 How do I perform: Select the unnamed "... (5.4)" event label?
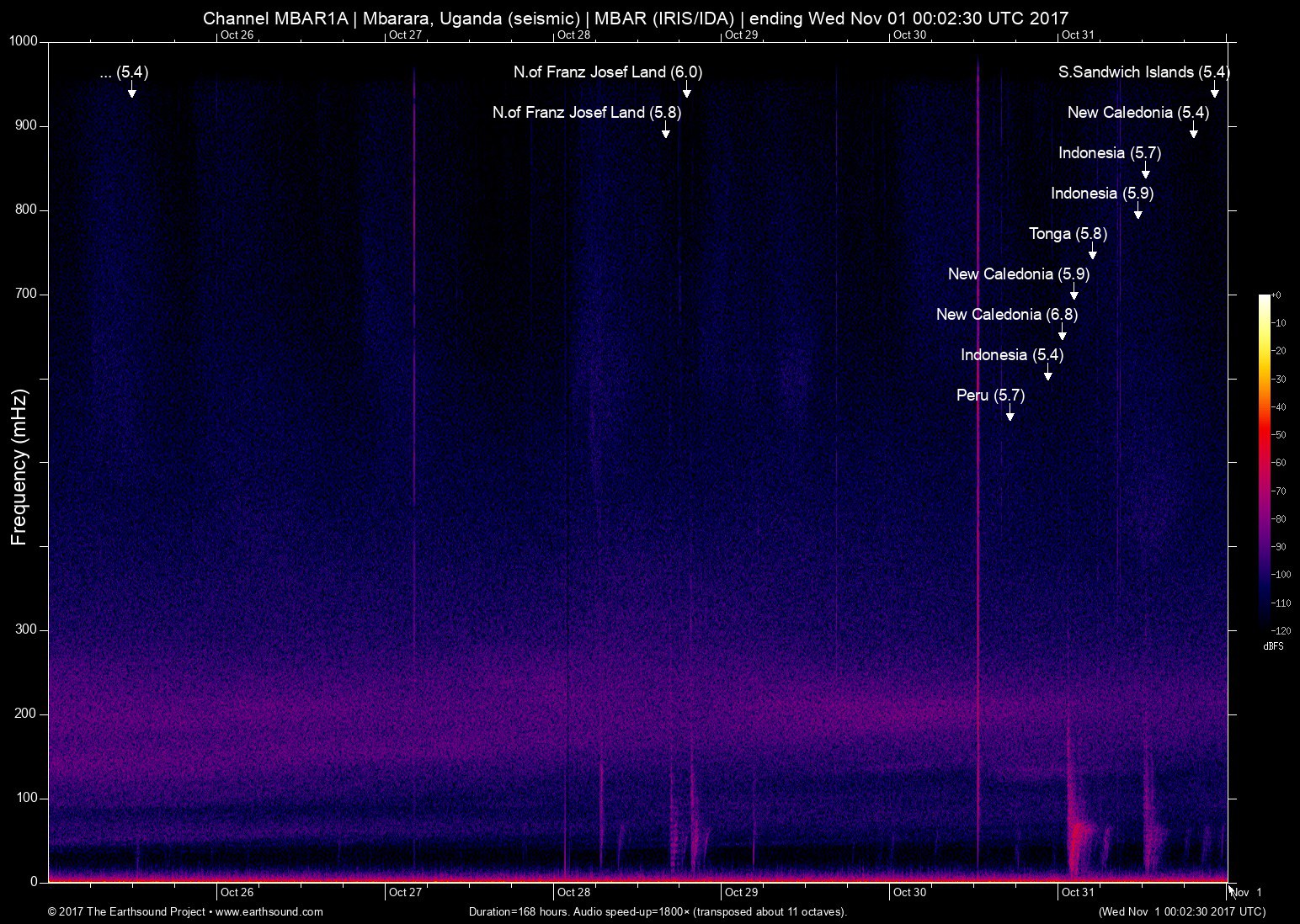coord(124,72)
